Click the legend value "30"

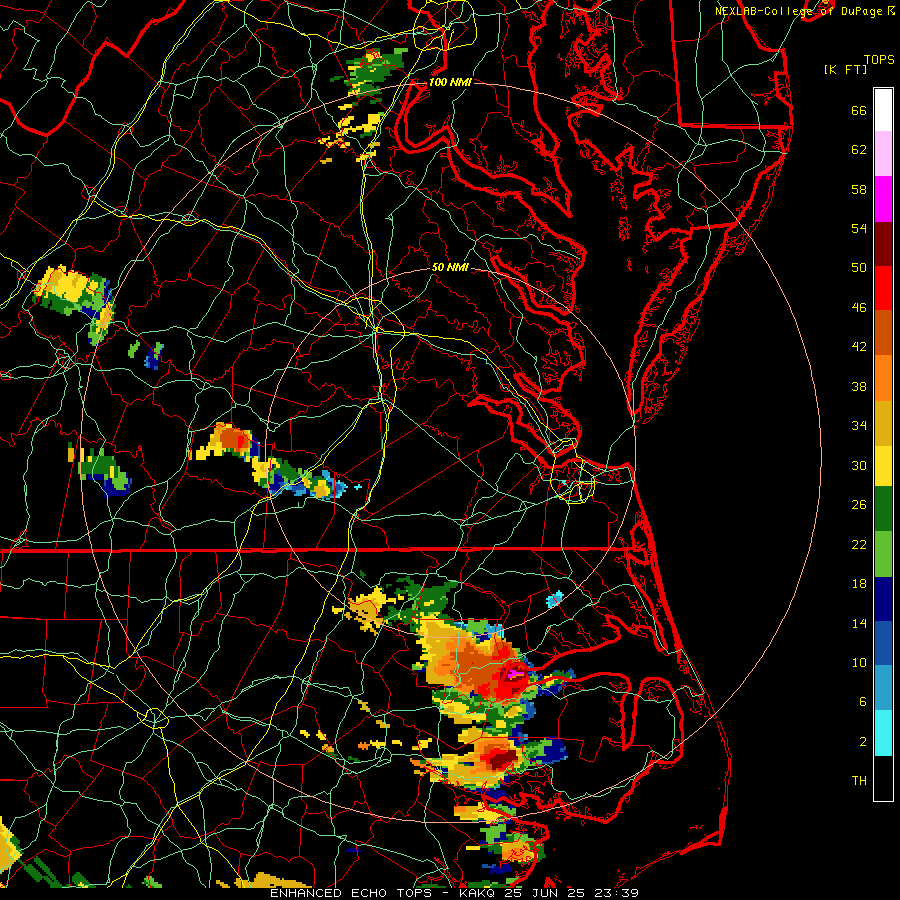click(x=859, y=465)
